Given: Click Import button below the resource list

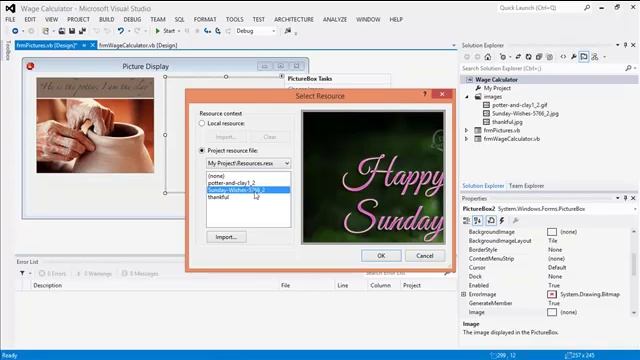Looking at the screenshot, I should 226,237.
